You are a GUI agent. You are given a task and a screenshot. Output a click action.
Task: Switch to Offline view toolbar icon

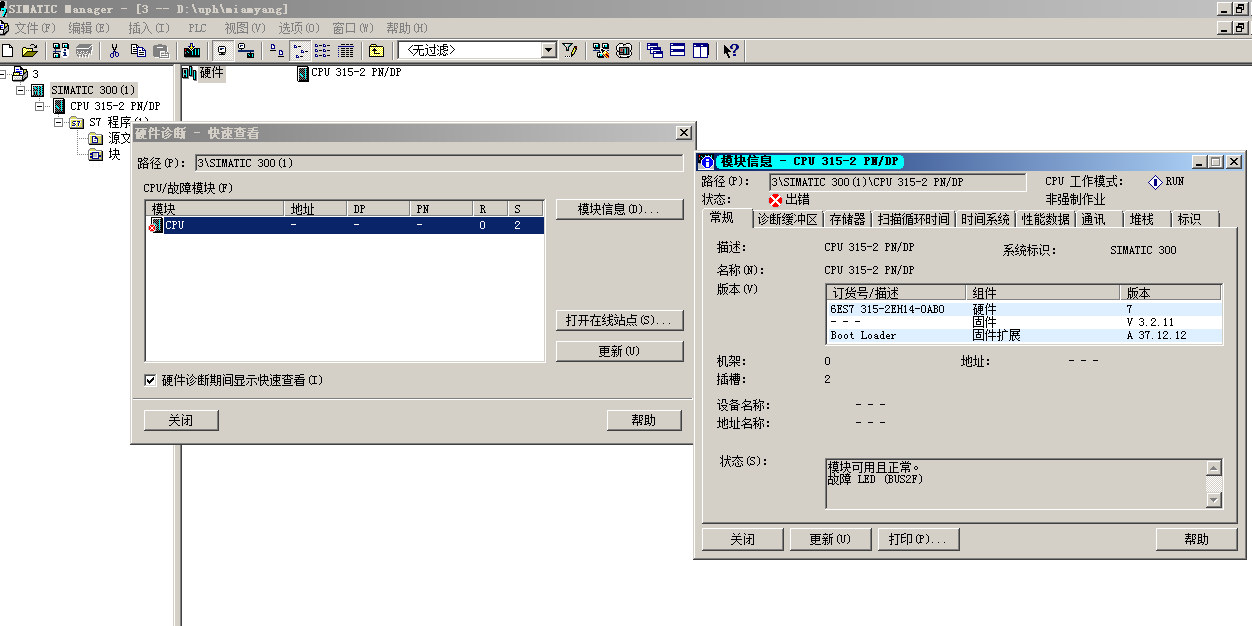point(222,50)
